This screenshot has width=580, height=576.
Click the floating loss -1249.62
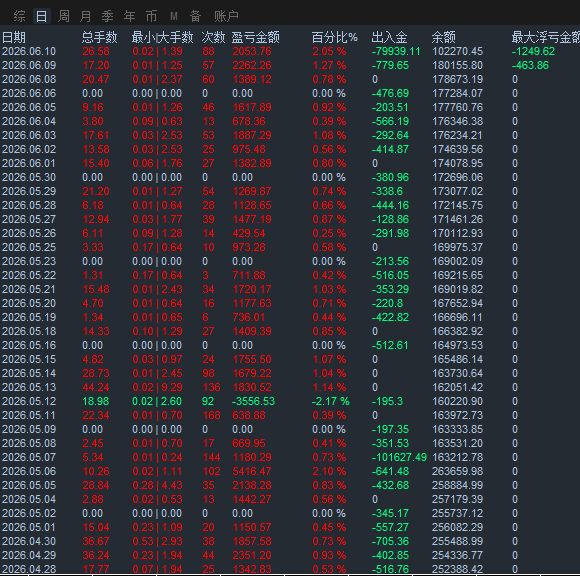click(533, 51)
